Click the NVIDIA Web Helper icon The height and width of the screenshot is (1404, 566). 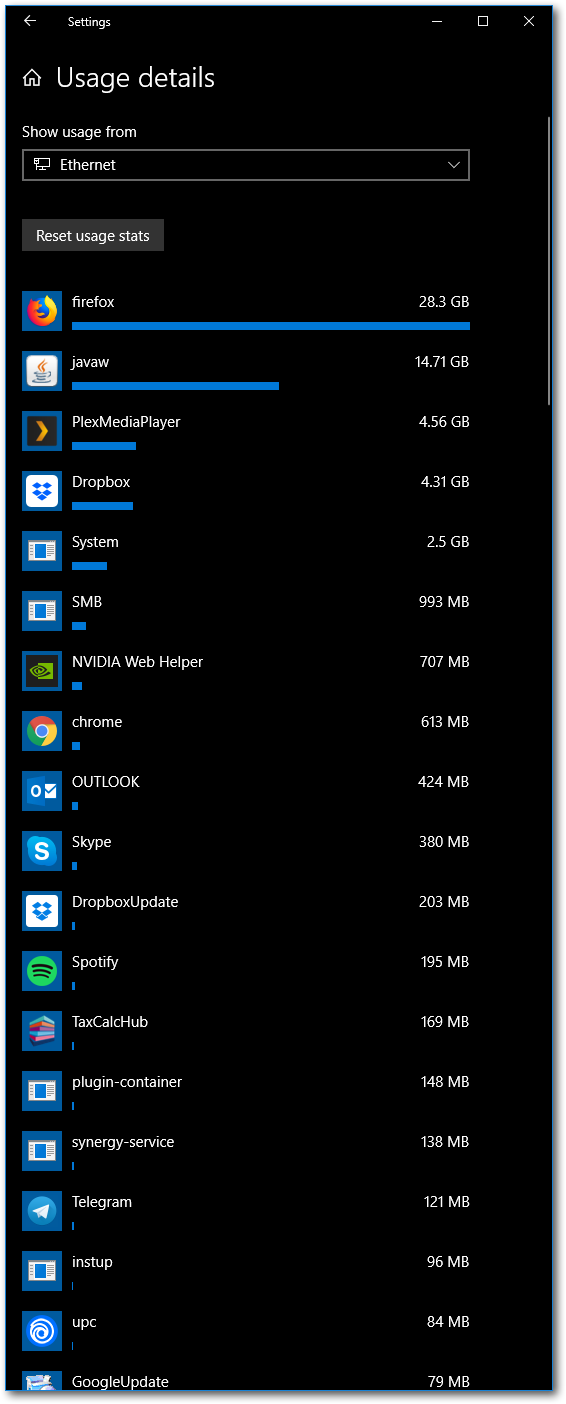[42, 671]
